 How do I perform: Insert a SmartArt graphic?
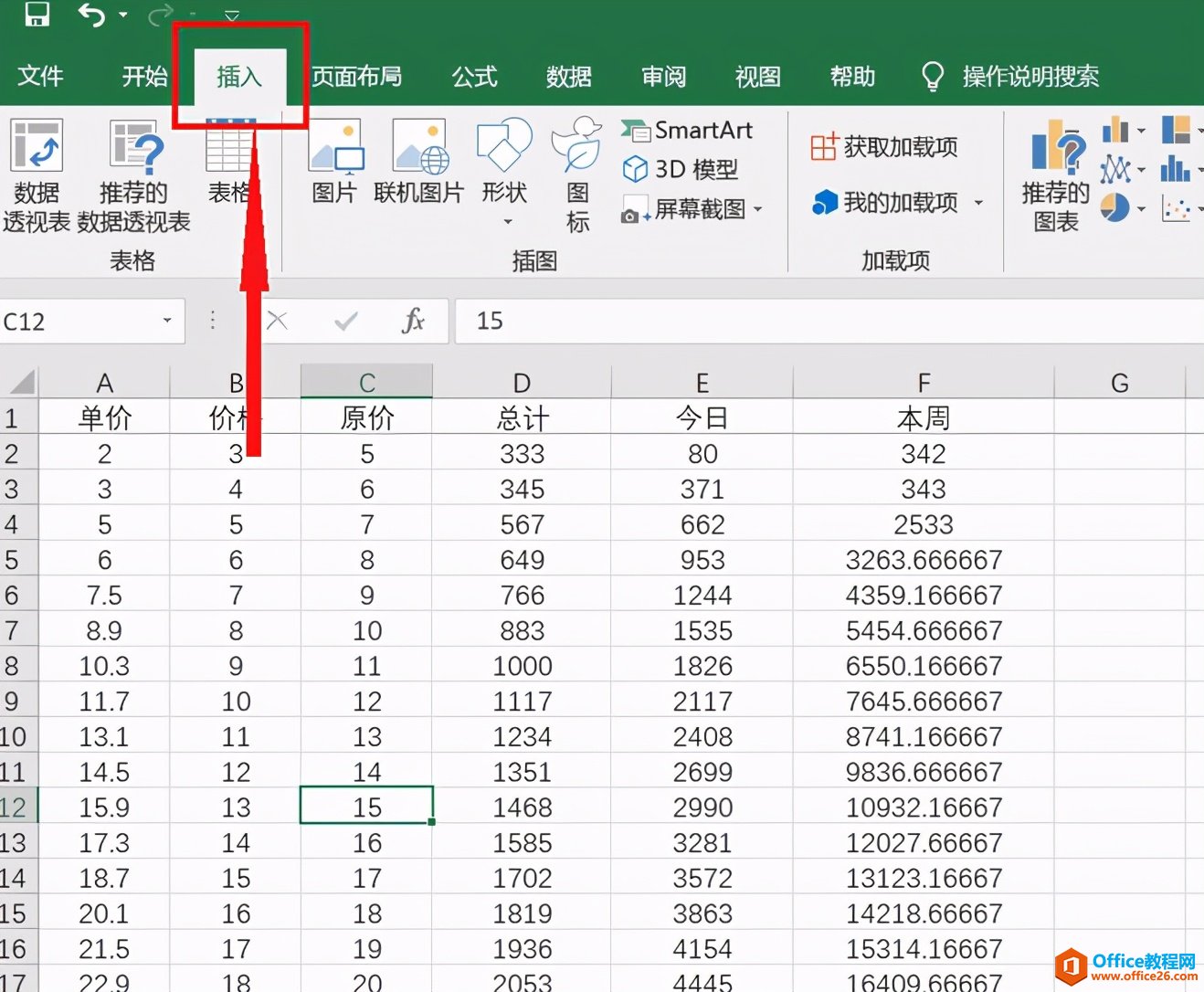[687, 131]
